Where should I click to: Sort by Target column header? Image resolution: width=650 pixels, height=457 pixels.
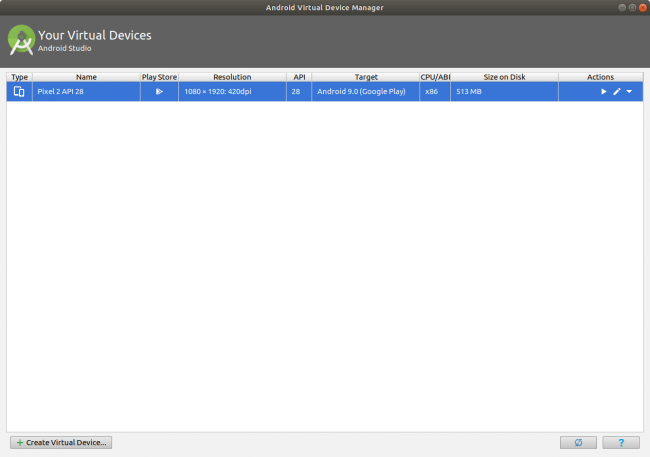tap(366, 77)
